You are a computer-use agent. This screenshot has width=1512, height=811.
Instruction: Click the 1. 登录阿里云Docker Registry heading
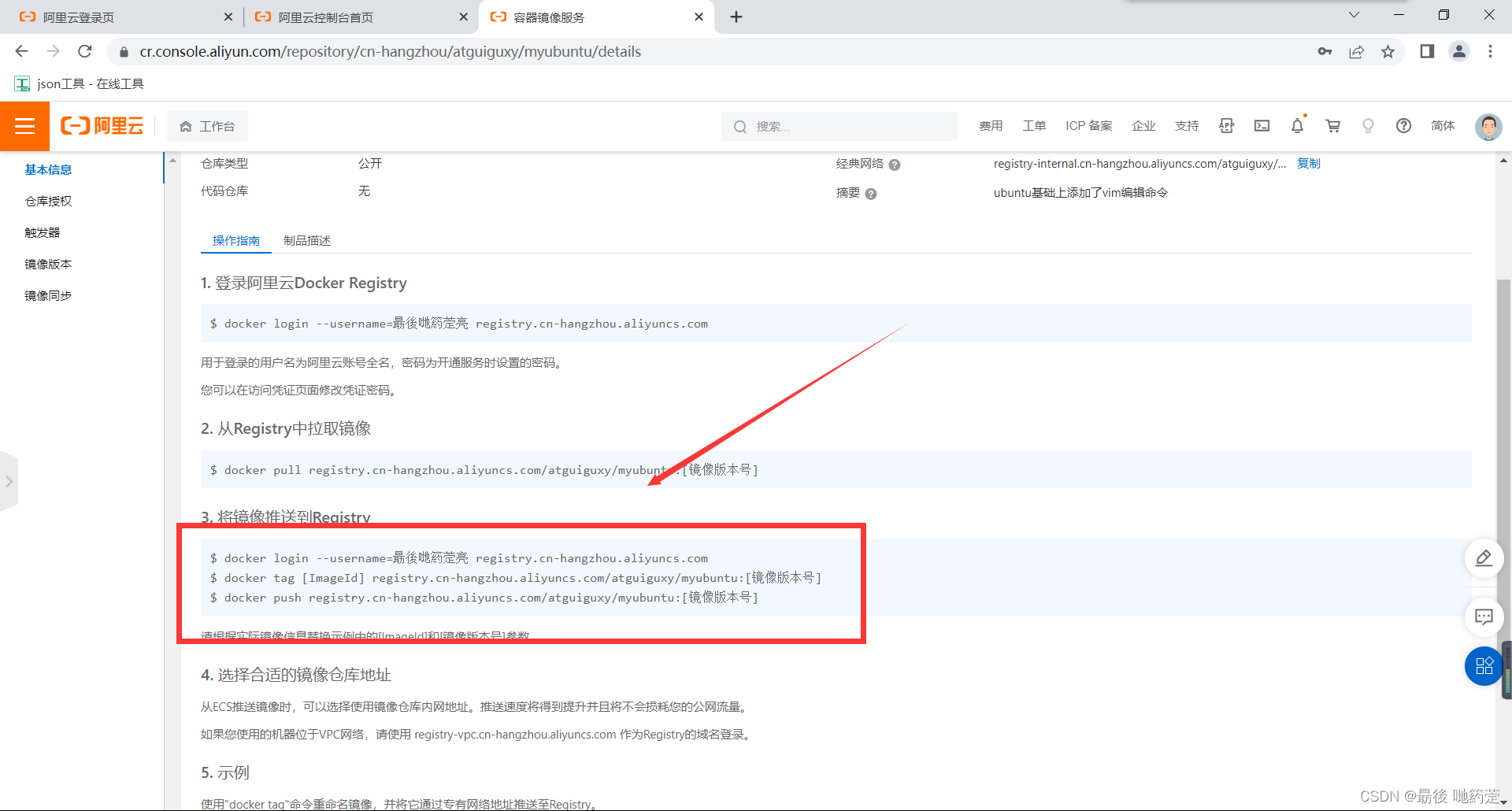tap(303, 283)
